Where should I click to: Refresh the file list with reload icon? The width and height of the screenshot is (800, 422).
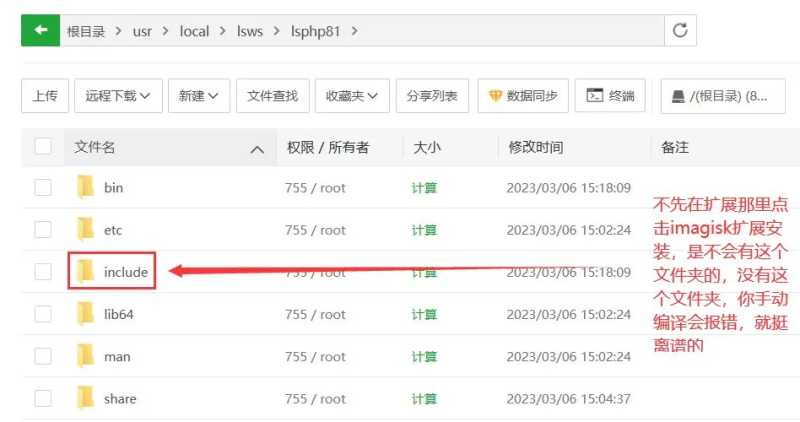(x=680, y=31)
